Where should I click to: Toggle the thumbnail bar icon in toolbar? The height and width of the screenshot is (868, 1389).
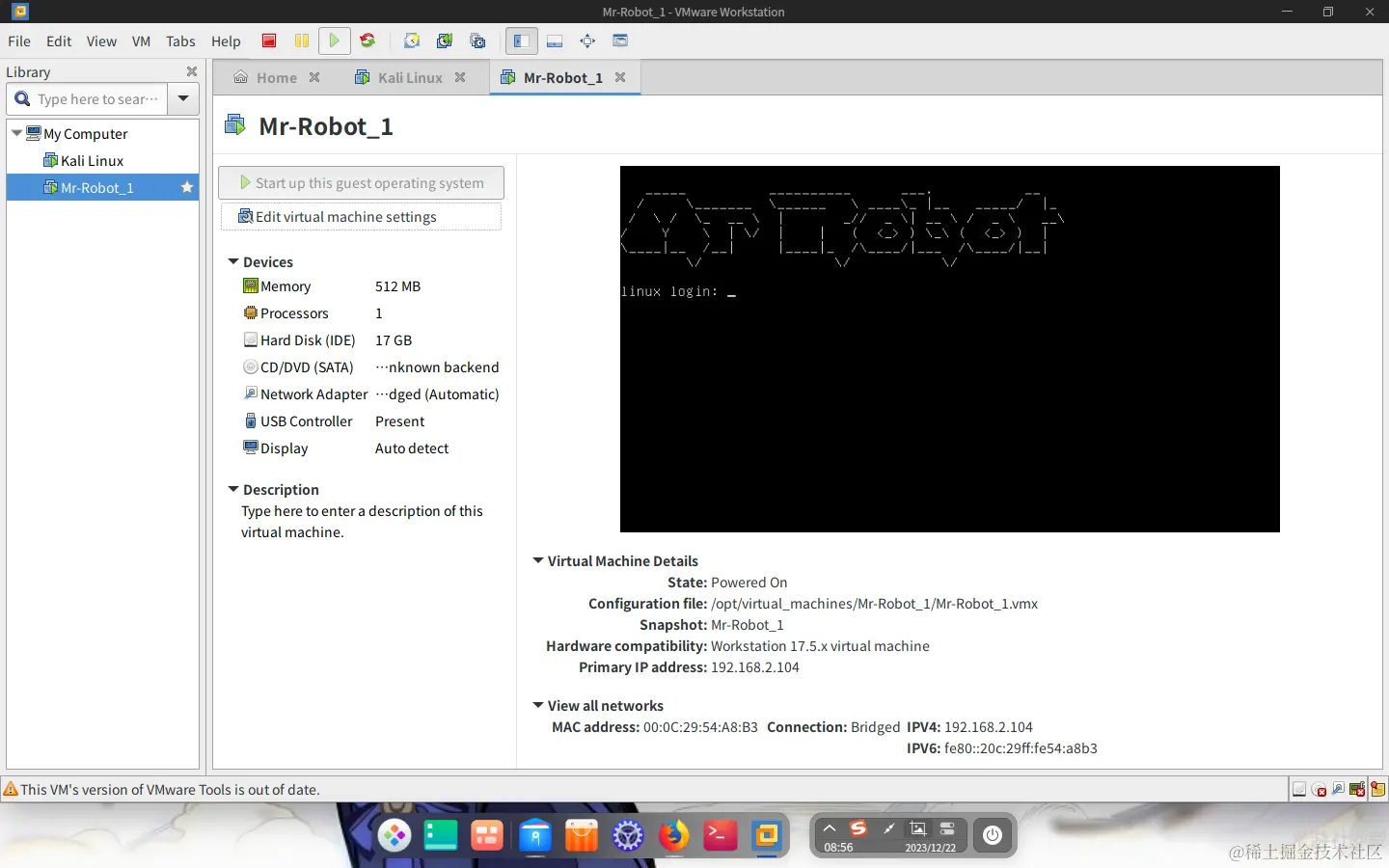(555, 41)
